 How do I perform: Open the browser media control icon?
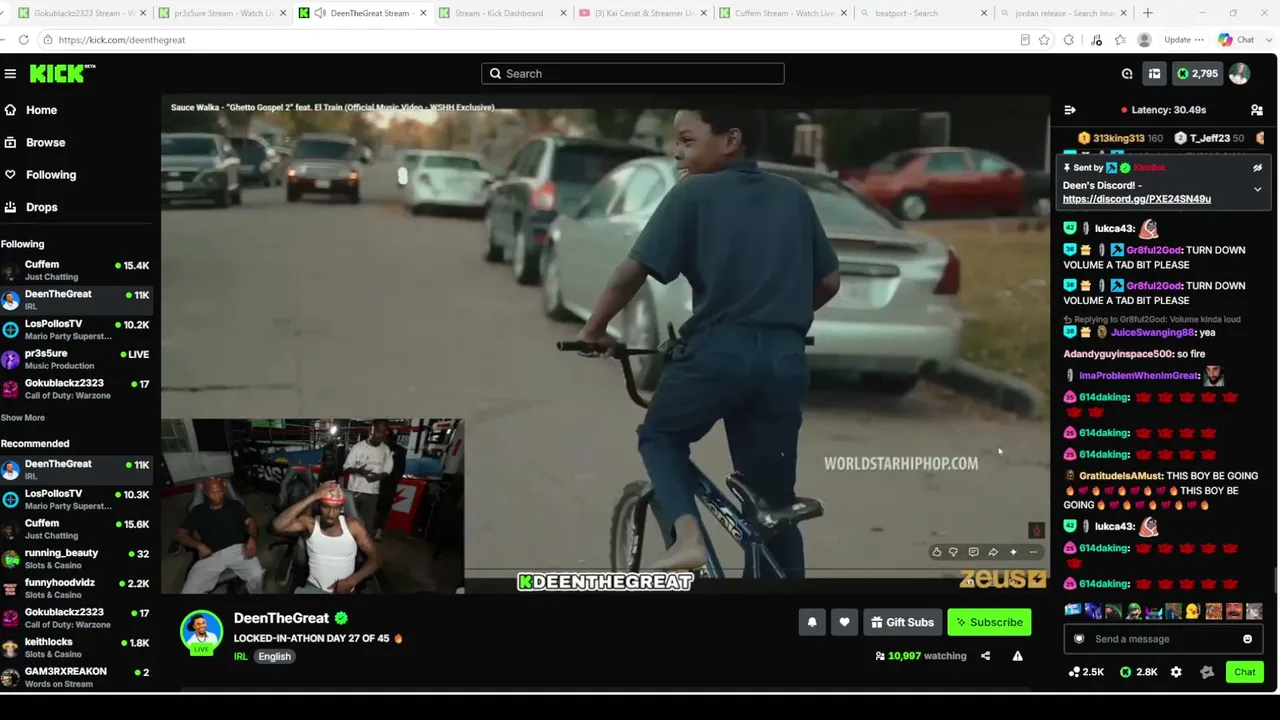(x=1096, y=40)
